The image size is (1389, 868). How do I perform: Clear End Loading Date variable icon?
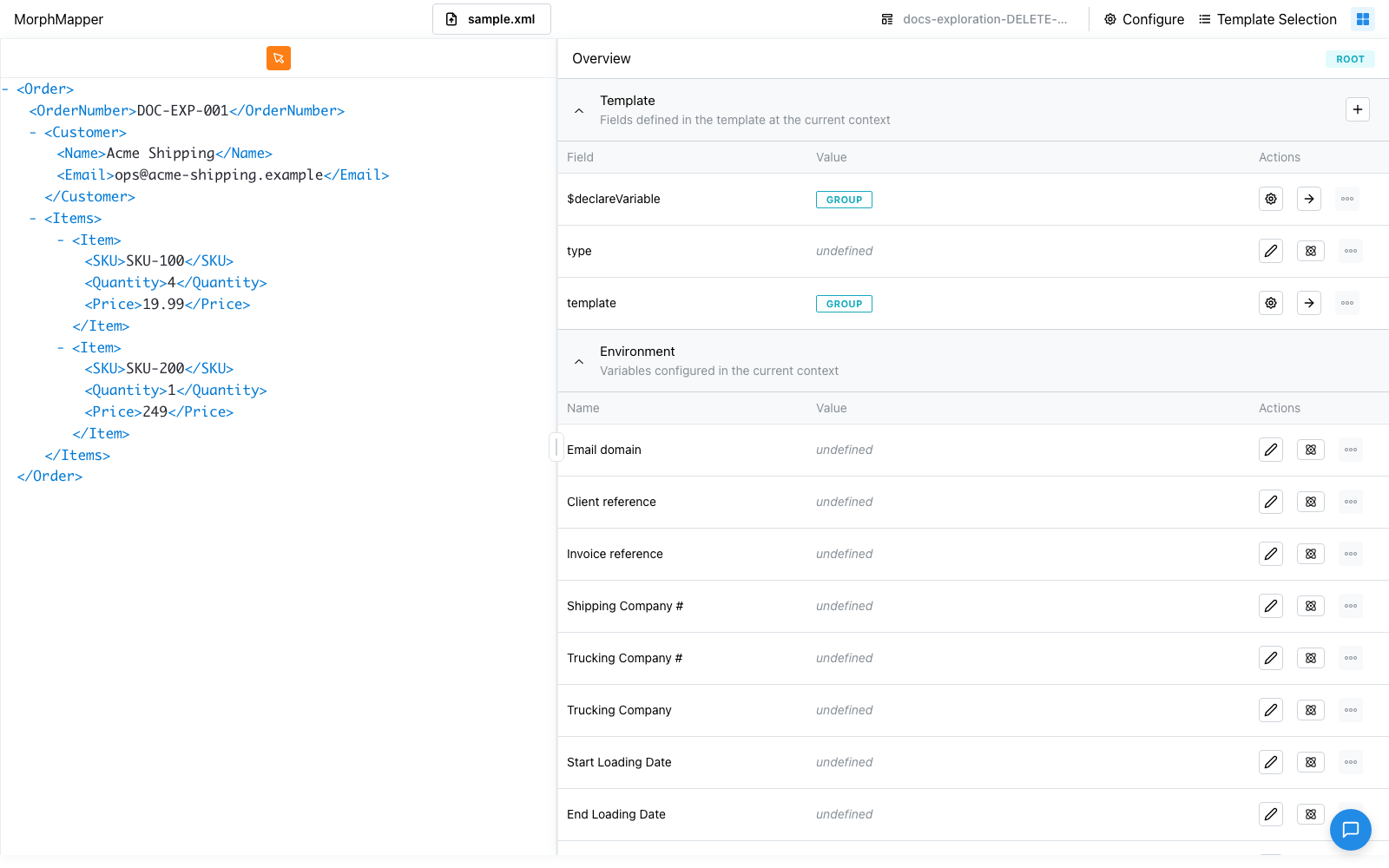(x=1311, y=814)
